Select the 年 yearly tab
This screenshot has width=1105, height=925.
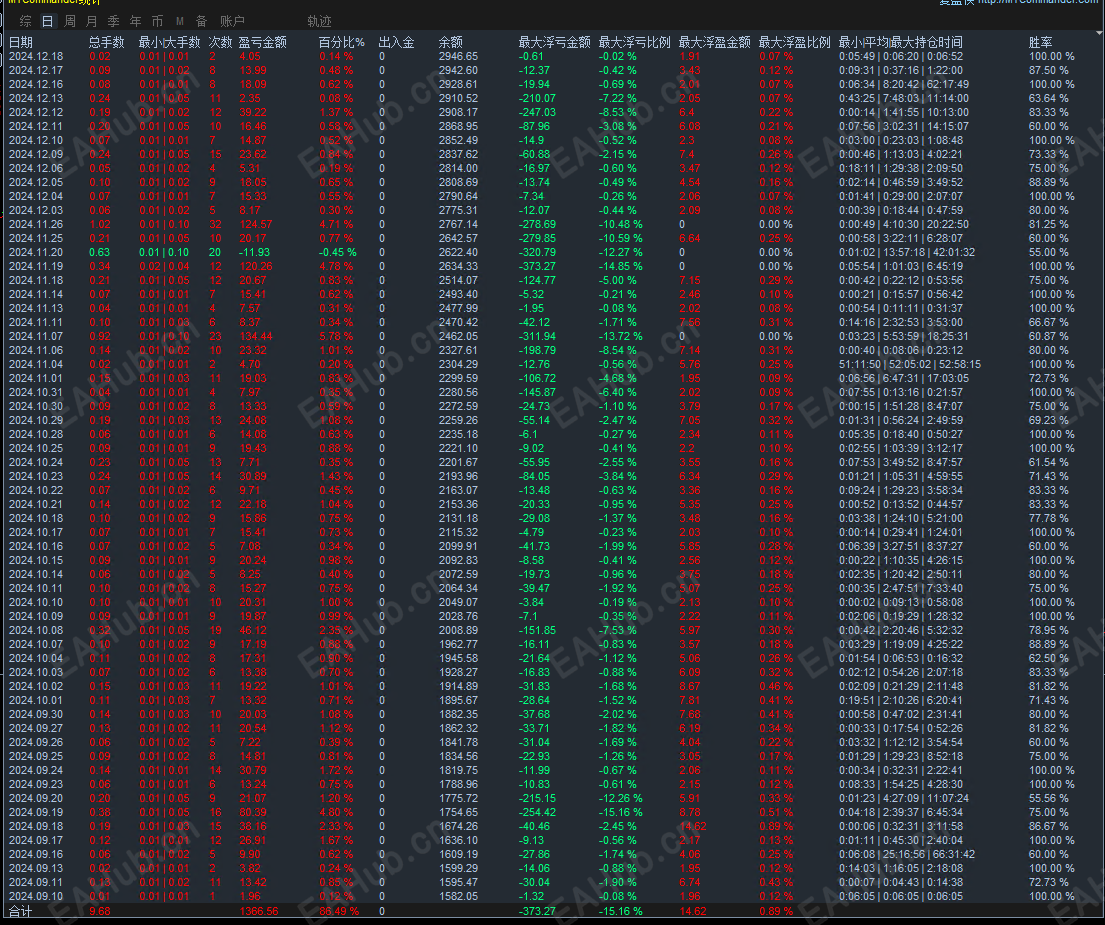pos(135,21)
